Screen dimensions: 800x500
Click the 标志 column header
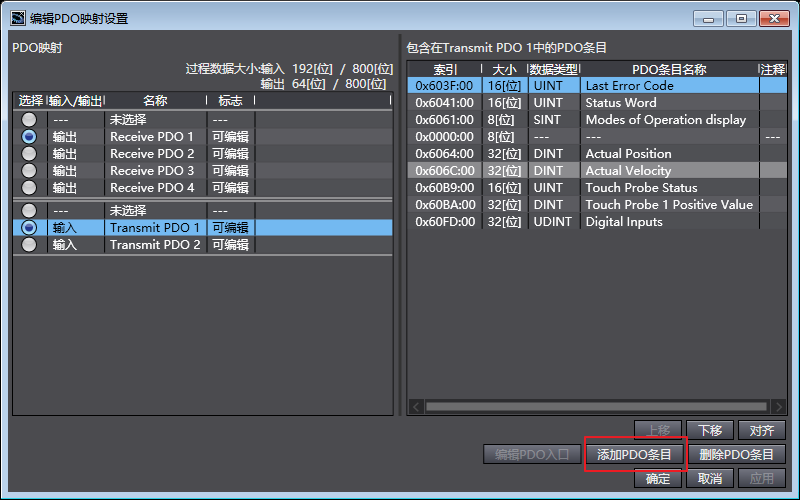click(x=230, y=101)
